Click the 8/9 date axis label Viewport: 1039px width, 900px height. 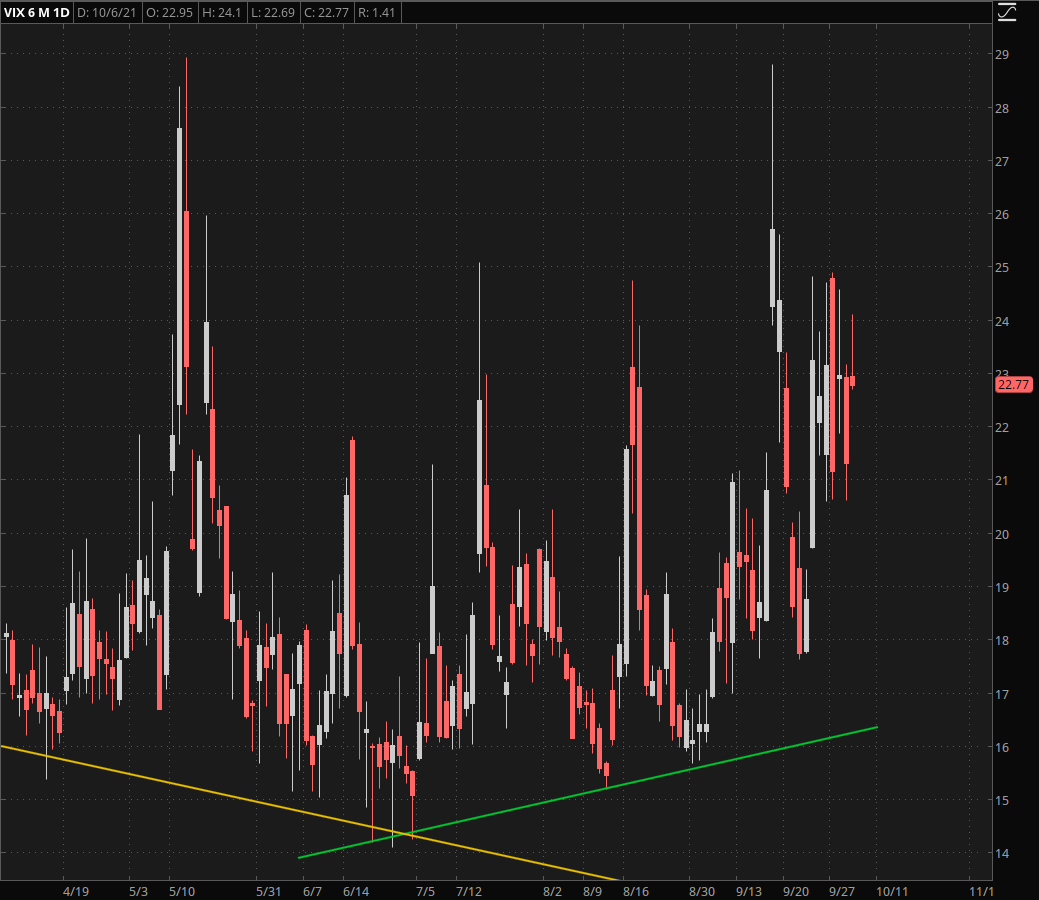click(592, 891)
